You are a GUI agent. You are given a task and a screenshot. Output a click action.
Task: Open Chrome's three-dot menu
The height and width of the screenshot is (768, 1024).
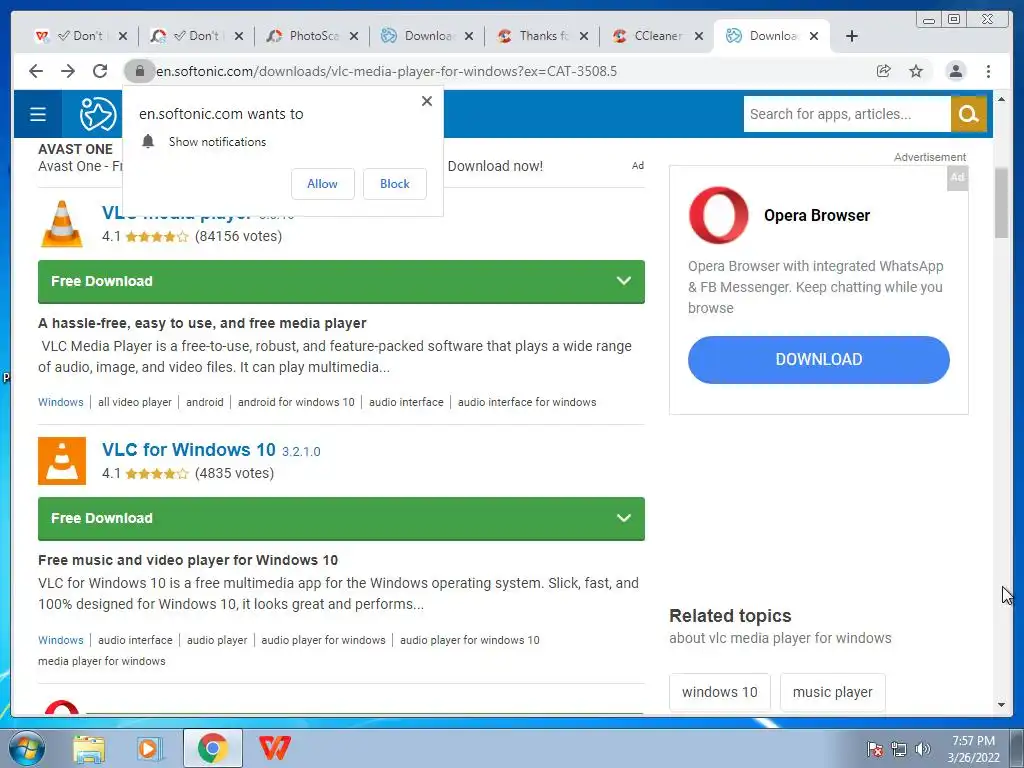[988, 71]
